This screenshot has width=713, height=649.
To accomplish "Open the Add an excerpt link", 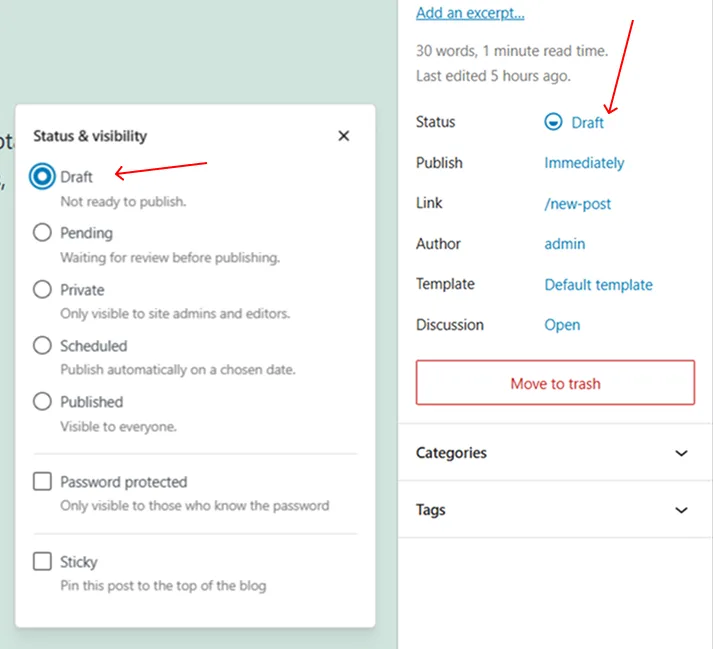I will tap(470, 13).
